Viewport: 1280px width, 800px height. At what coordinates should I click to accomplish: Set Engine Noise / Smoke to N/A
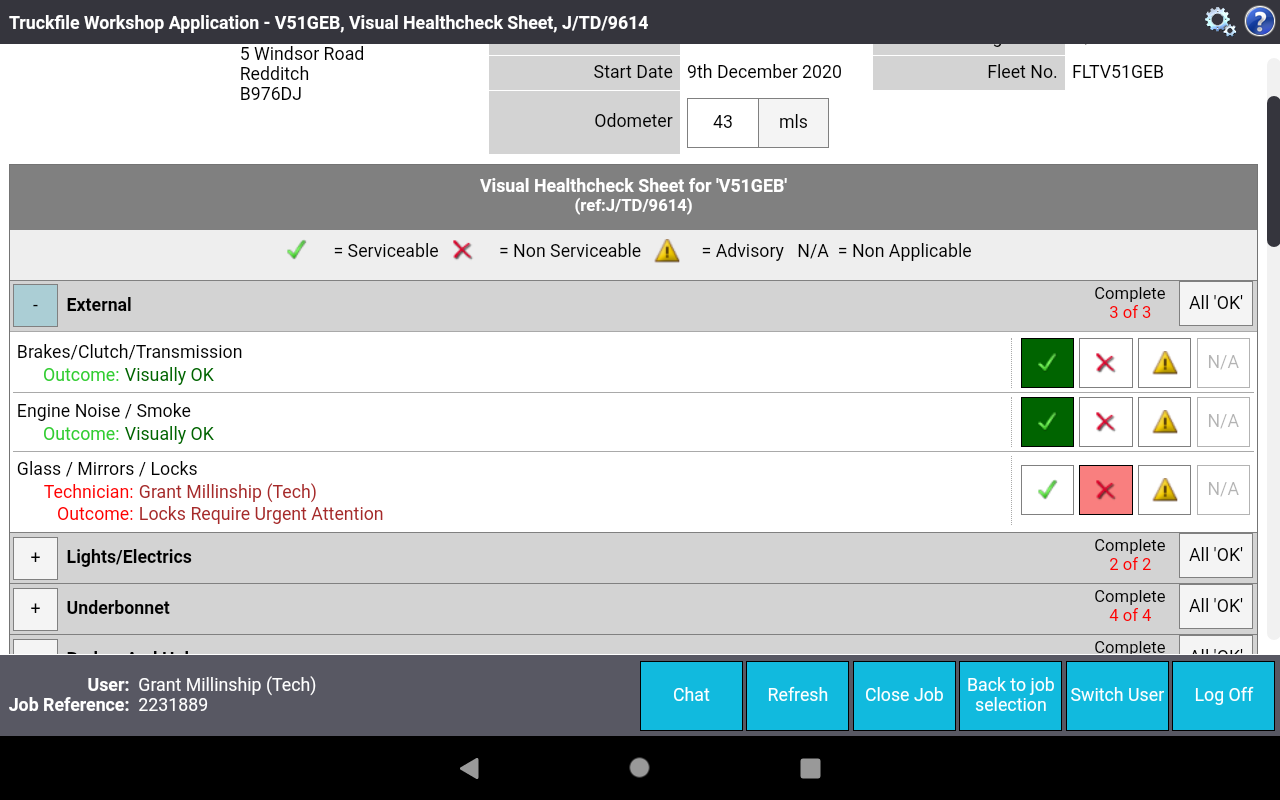pyautogui.click(x=1224, y=422)
